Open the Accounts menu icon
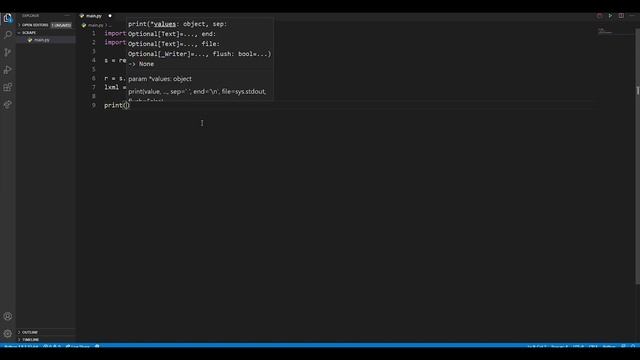640x360 pixels. pos(8,316)
